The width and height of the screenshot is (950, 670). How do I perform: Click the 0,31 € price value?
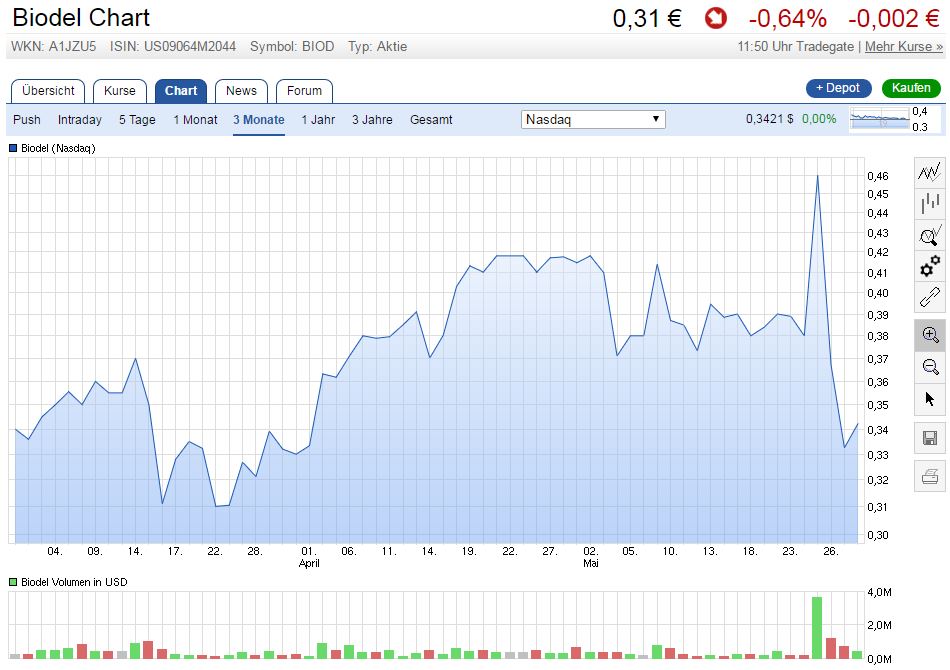click(647, 18)
